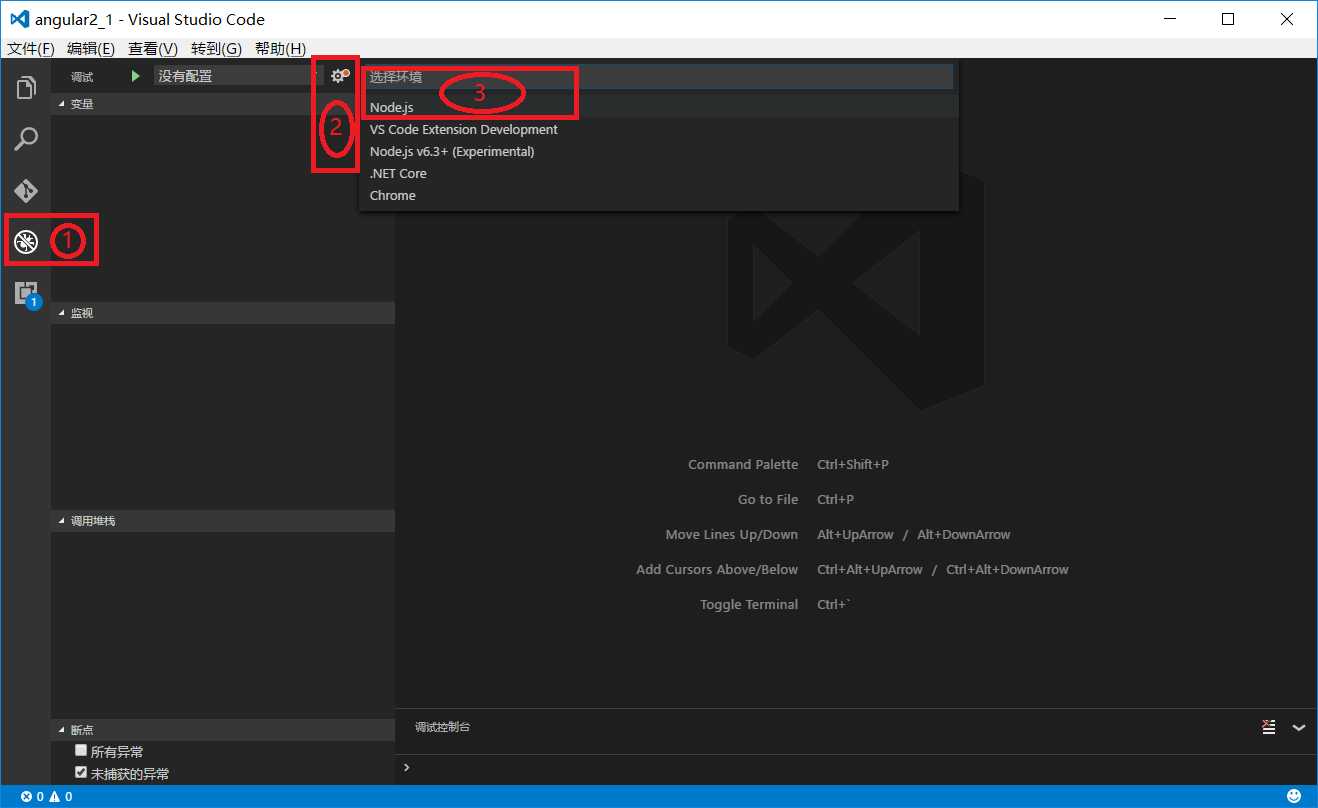Click Command Palette shortcut hint
Image resolution: width=1318 pixels, height=808 pixels.
click(743, 464)
